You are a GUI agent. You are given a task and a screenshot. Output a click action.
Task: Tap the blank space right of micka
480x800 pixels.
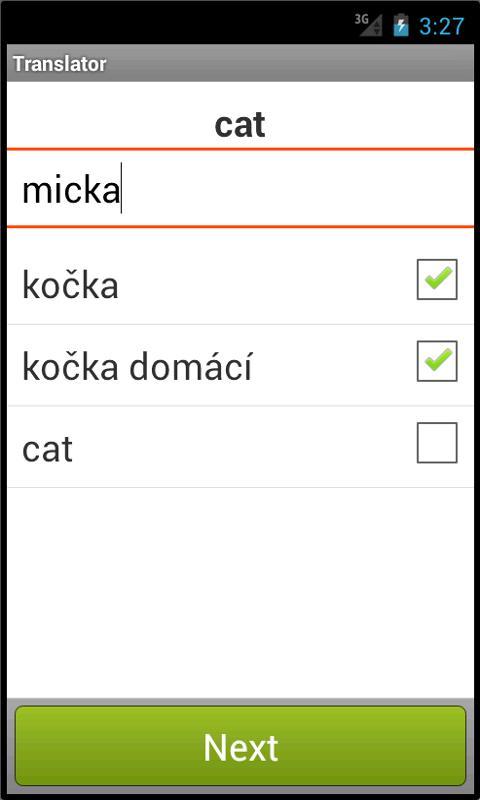click(x=298, y=189)
